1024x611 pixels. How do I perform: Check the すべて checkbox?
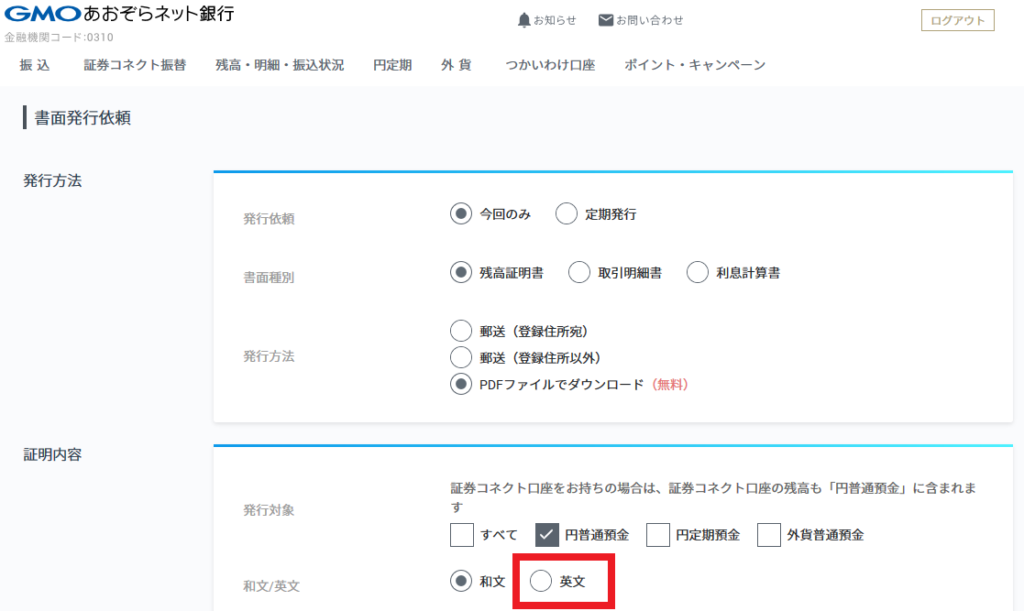(462, 535)
